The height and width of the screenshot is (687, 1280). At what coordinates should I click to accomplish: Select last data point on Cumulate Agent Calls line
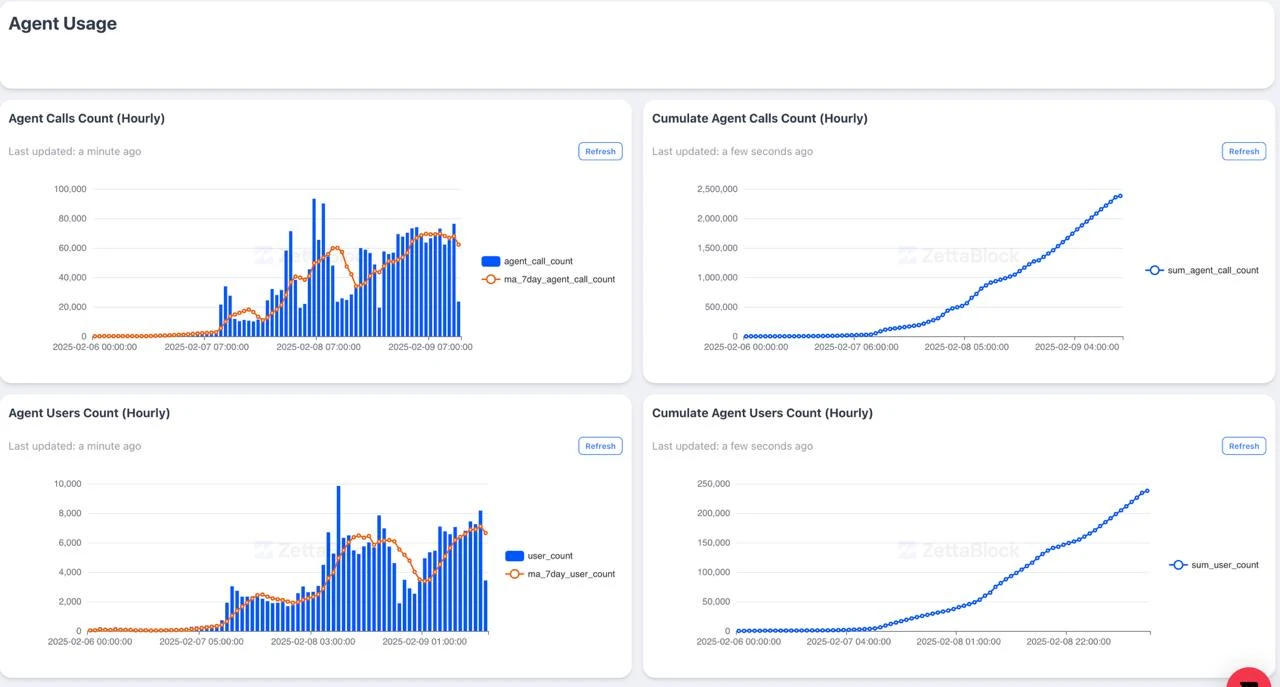point(1119,196)
